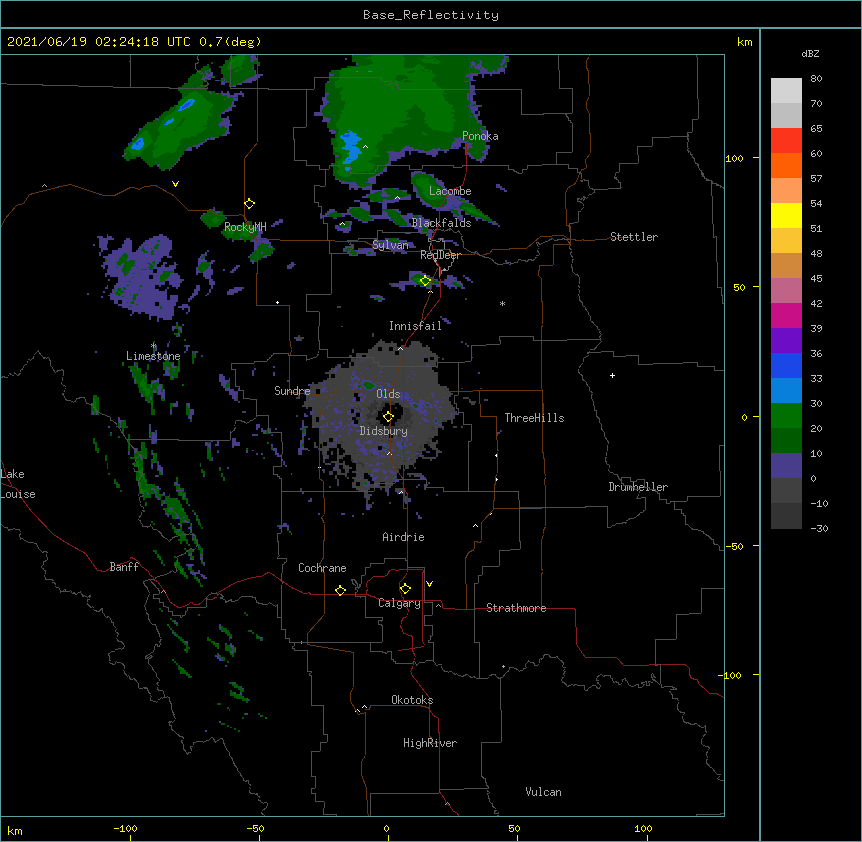
Task: Click the yellow diamond marker above Calgary label
Action: 405,589
